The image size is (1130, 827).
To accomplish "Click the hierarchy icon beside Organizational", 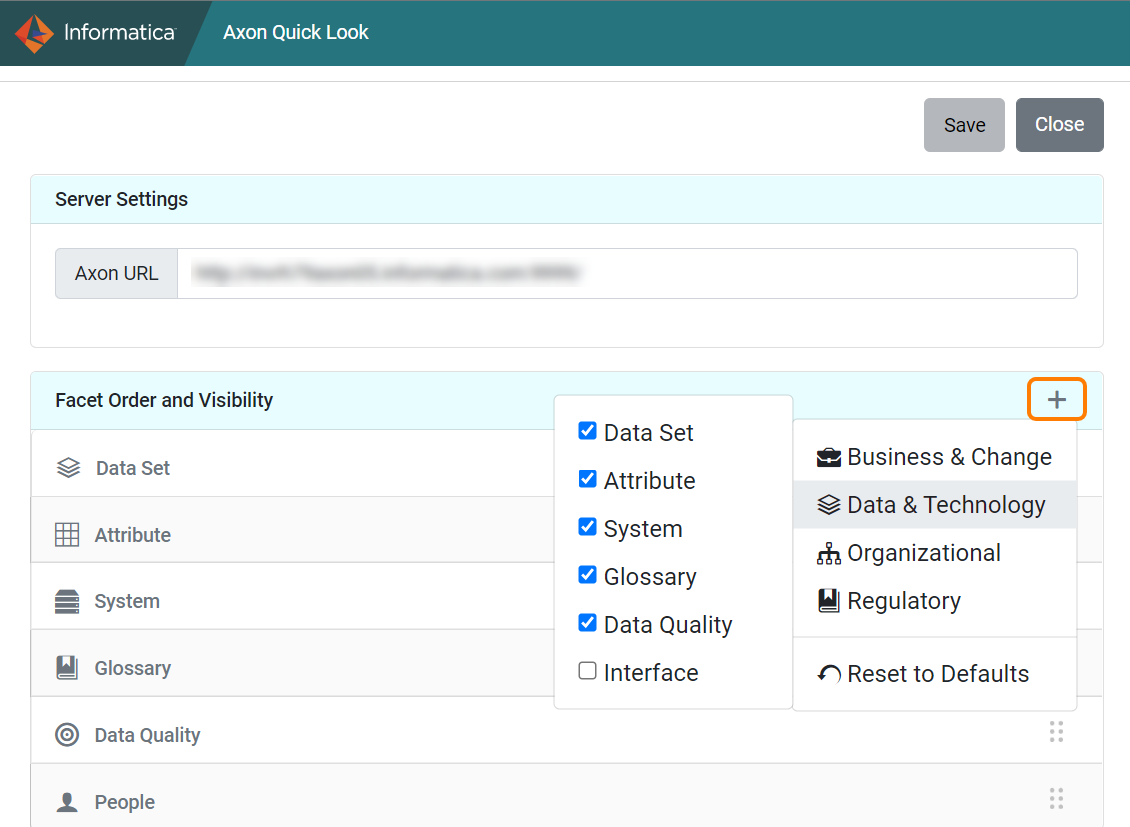I will (x=829, y=553).
